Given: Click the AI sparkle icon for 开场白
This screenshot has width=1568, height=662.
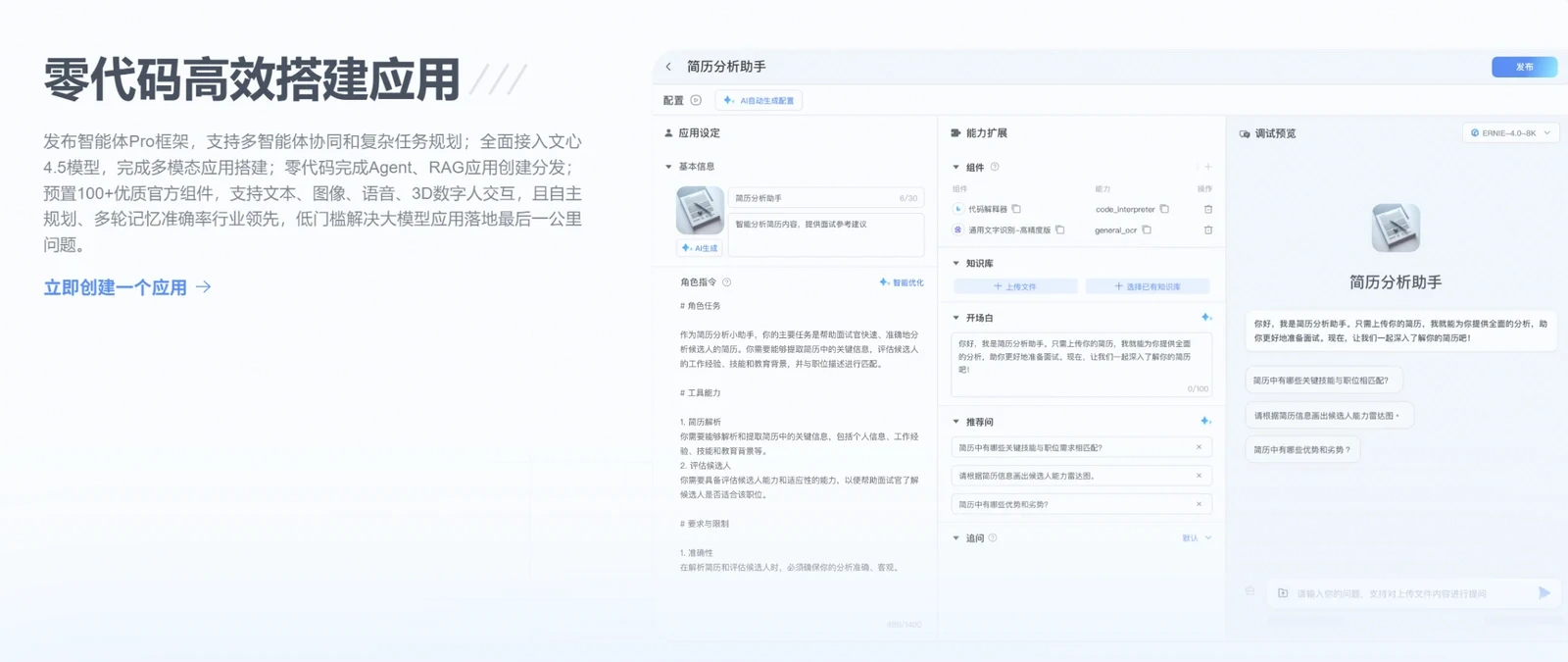Looking at the screenshot, I should [1206, 318].
